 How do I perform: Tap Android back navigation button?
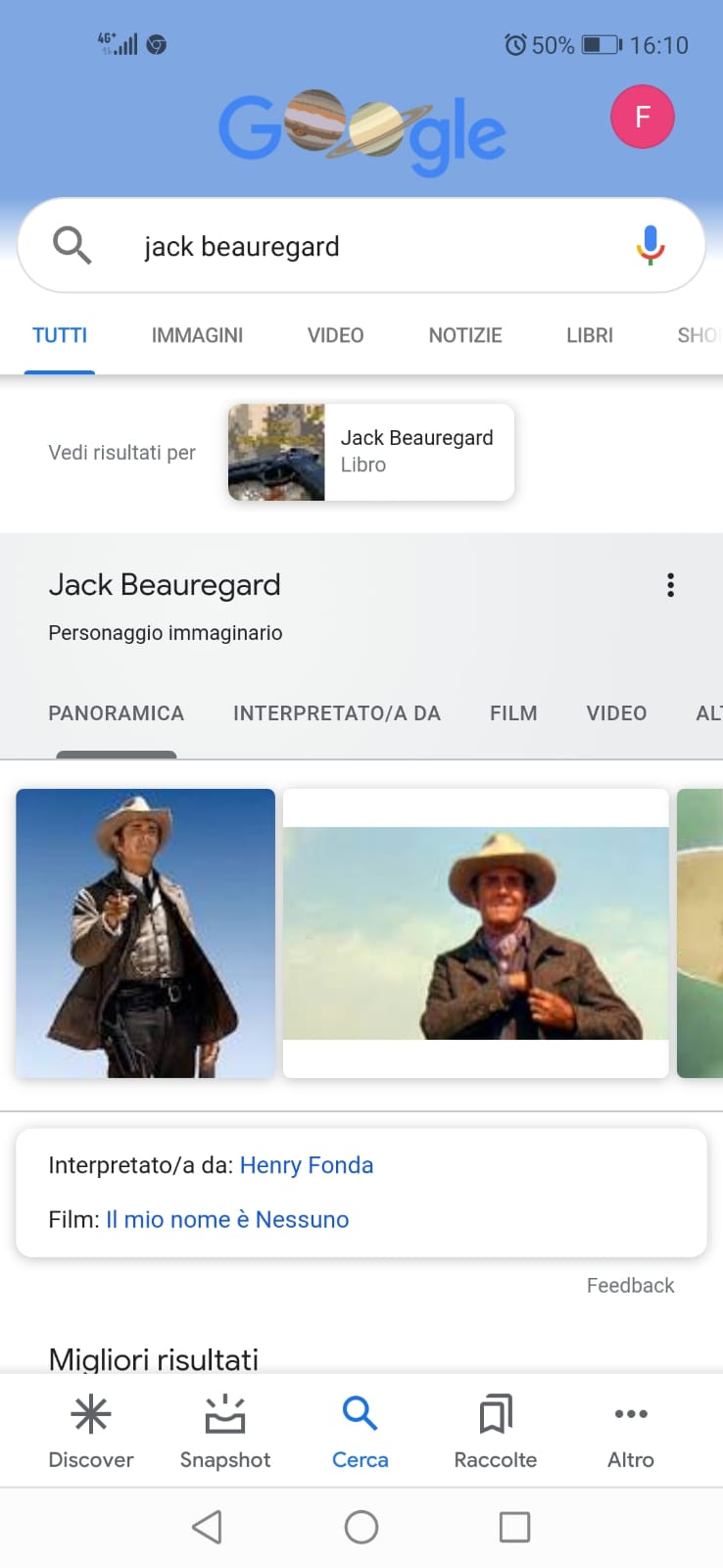click(x=207, y=1527)
